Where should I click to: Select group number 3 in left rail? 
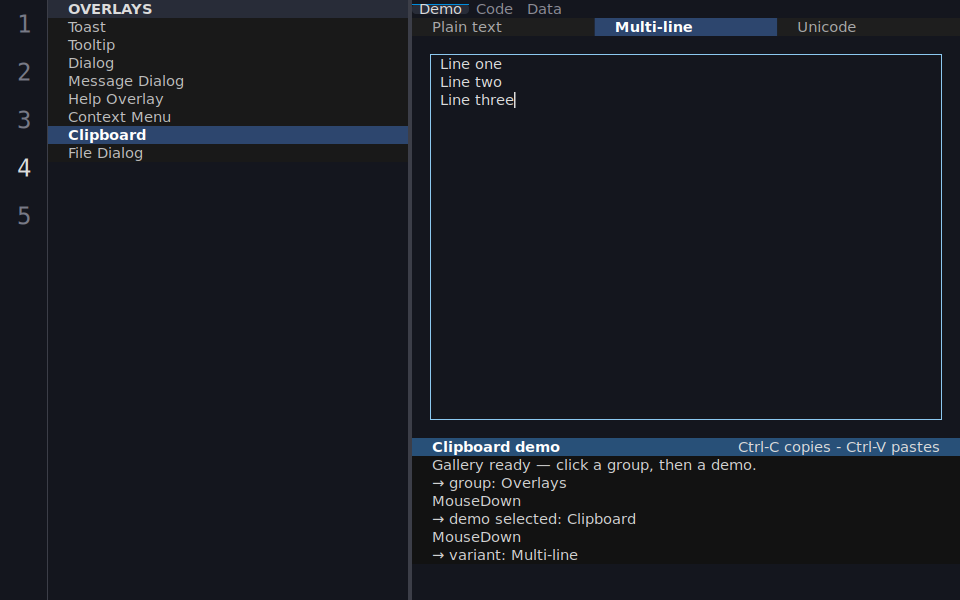tap(24, 120)
